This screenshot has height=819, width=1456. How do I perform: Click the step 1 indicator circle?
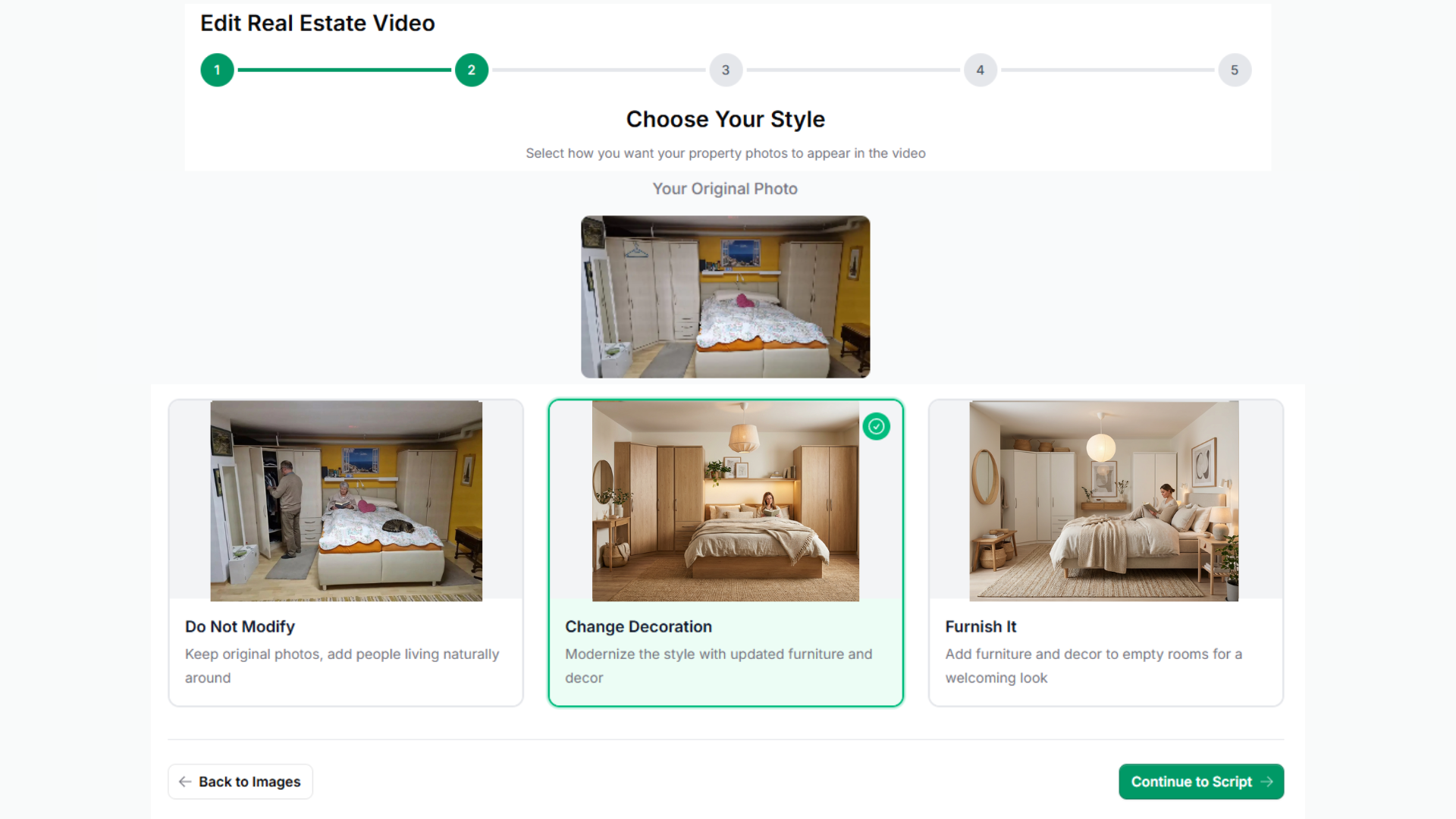coord(217,70)
